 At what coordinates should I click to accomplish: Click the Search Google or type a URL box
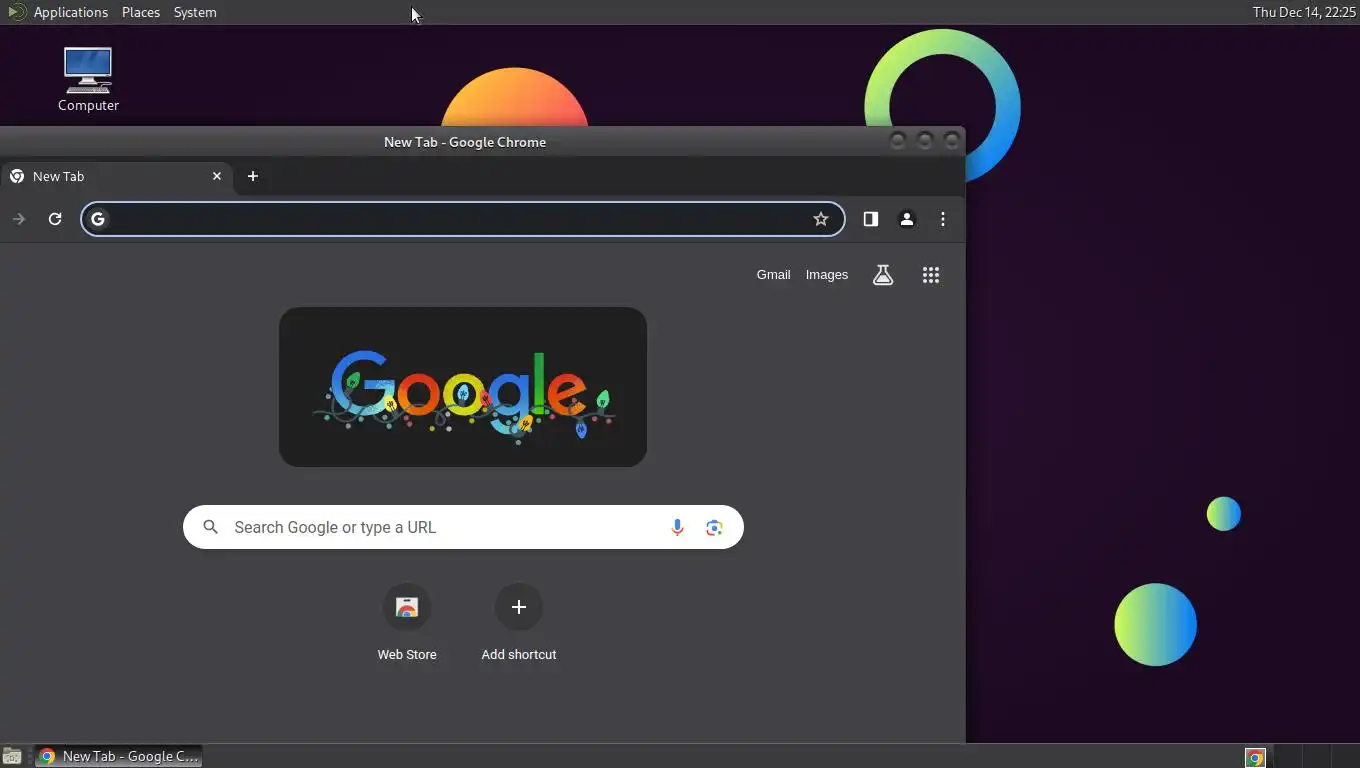click(x=463, y=527)
